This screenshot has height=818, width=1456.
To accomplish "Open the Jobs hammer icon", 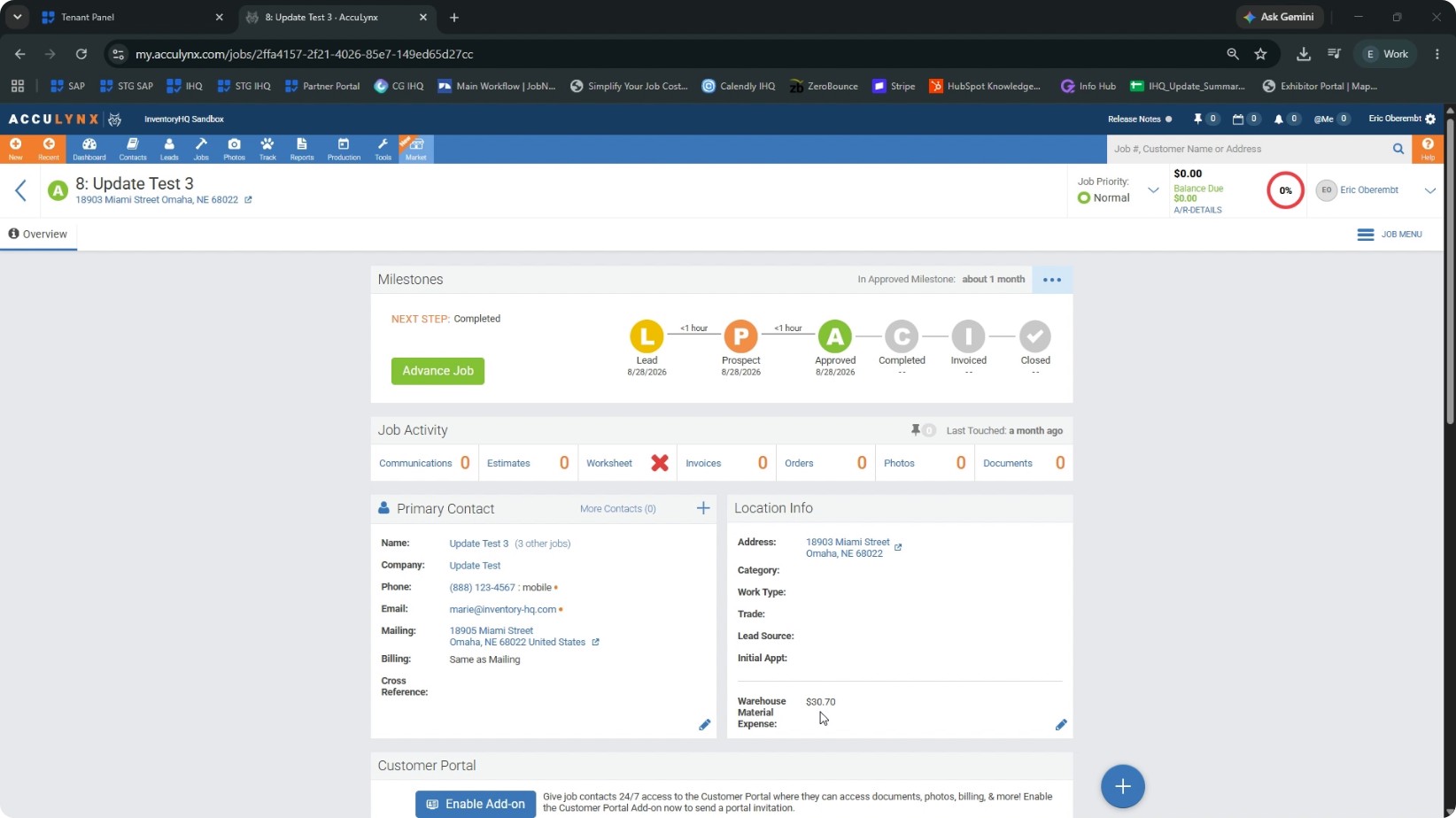I will (x=201, y=149).
